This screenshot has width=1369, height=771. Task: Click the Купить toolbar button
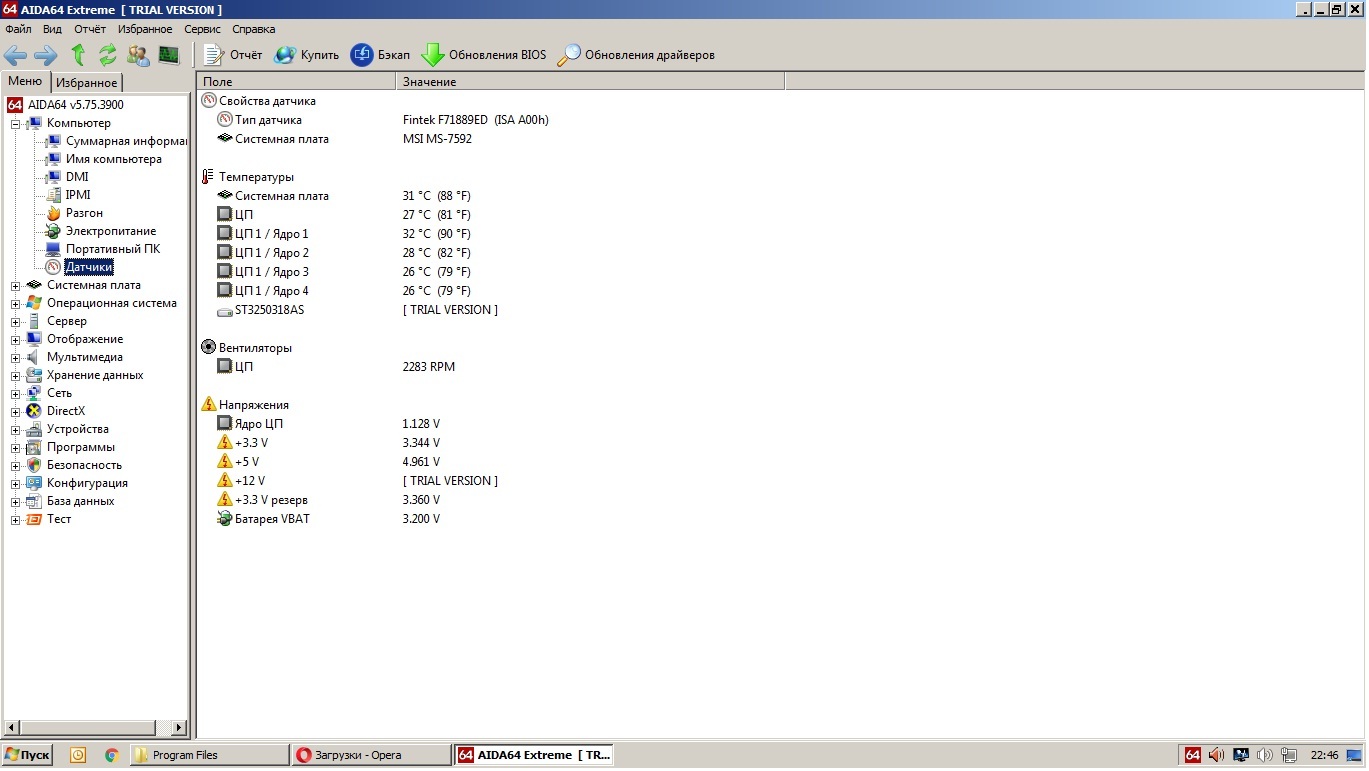[307, 55]
